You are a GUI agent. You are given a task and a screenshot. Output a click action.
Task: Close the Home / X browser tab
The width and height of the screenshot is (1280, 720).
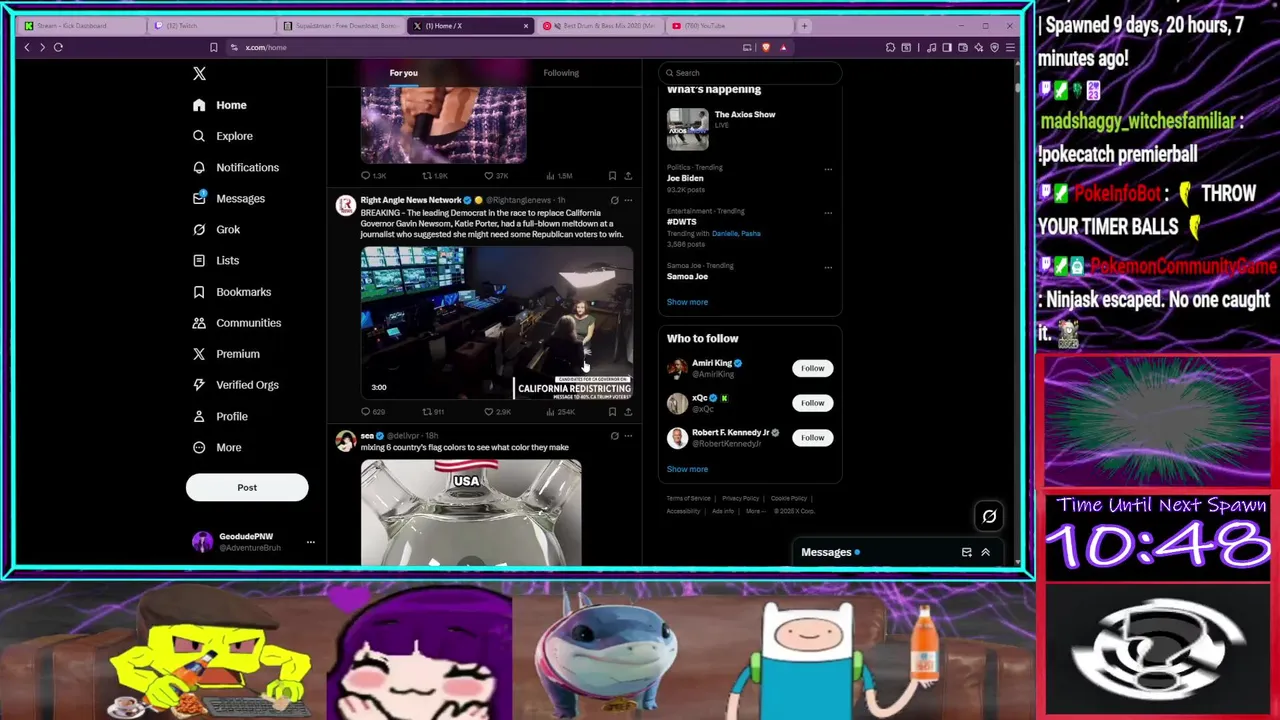coord(526,26)
